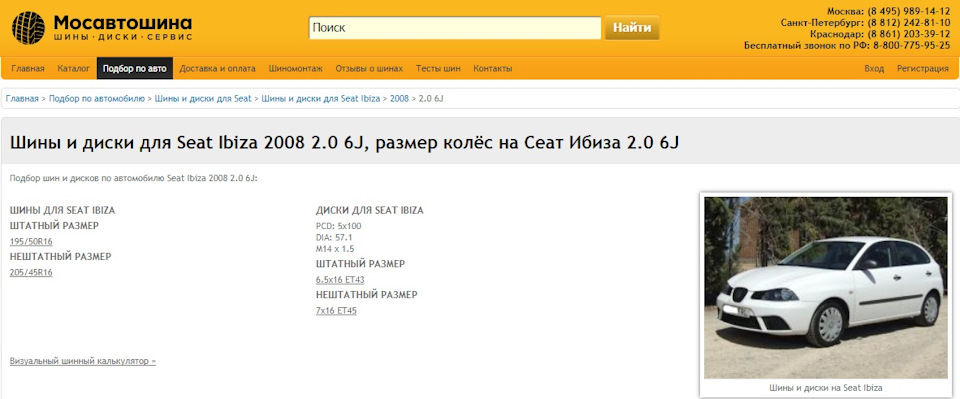Open Доставка и оплата page
960x399 pixels.
click(x=217, y=69)
